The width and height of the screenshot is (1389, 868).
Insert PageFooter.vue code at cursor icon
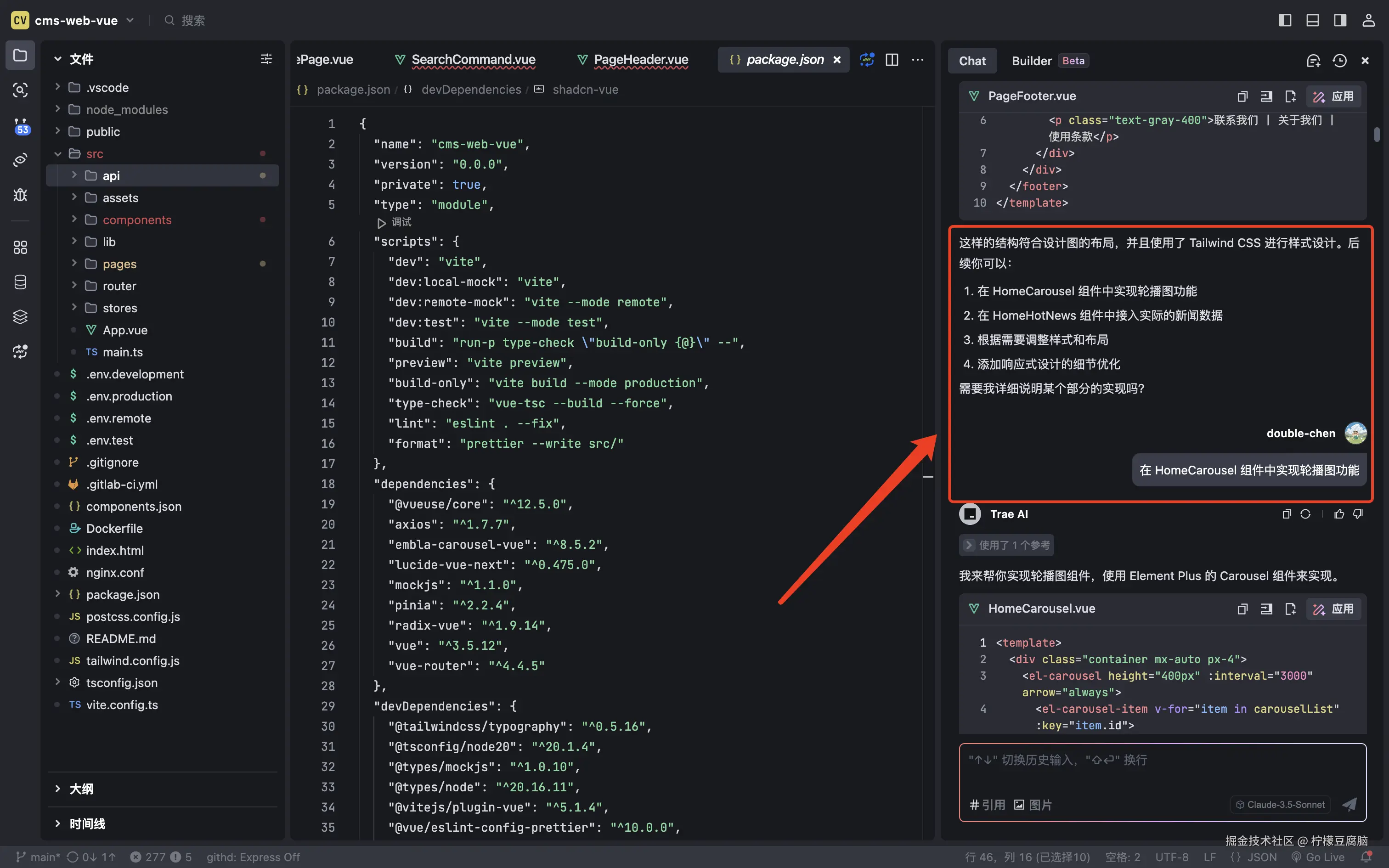tap(1266, 96)
